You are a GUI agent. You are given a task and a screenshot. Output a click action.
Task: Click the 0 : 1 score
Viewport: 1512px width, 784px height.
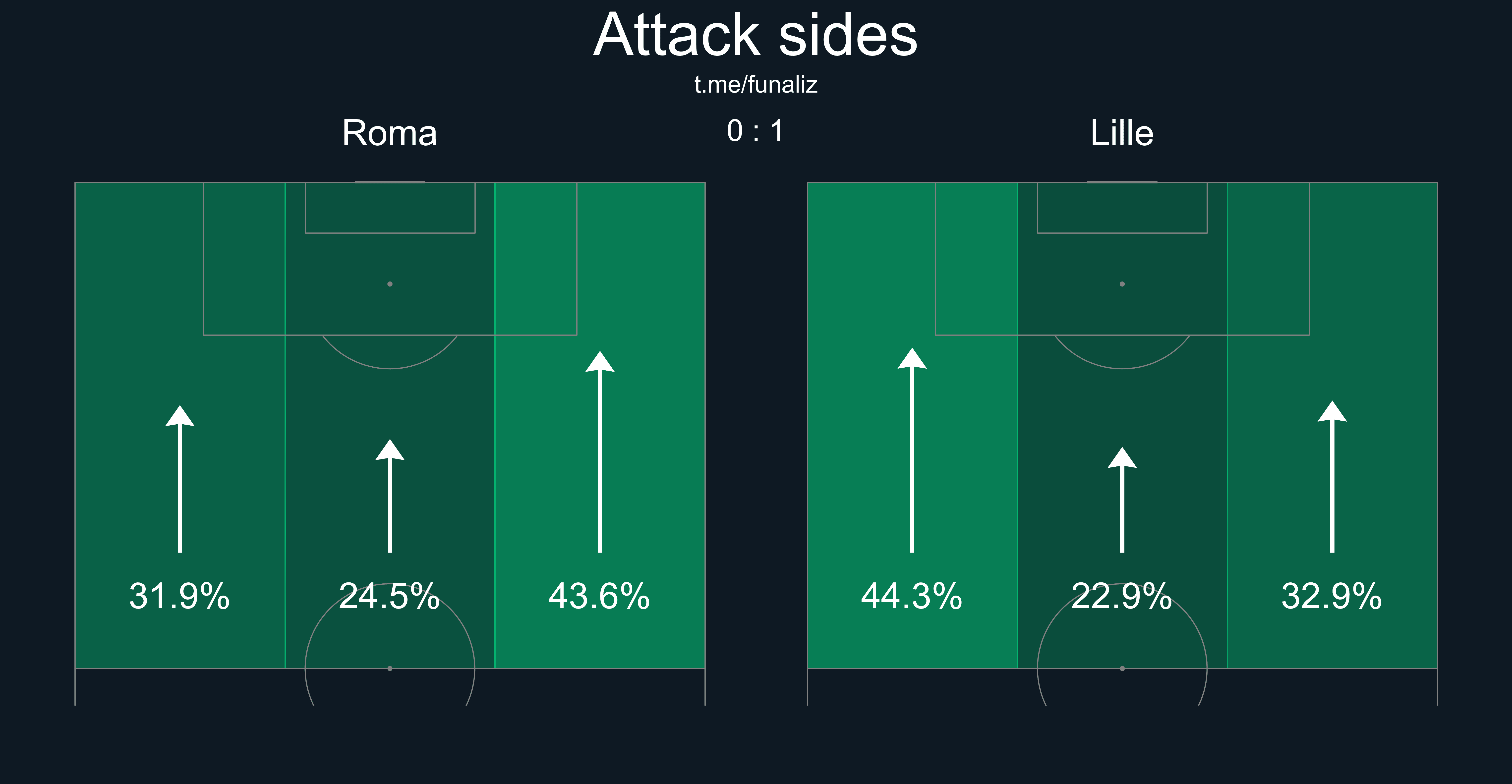[x=756, y=131]
